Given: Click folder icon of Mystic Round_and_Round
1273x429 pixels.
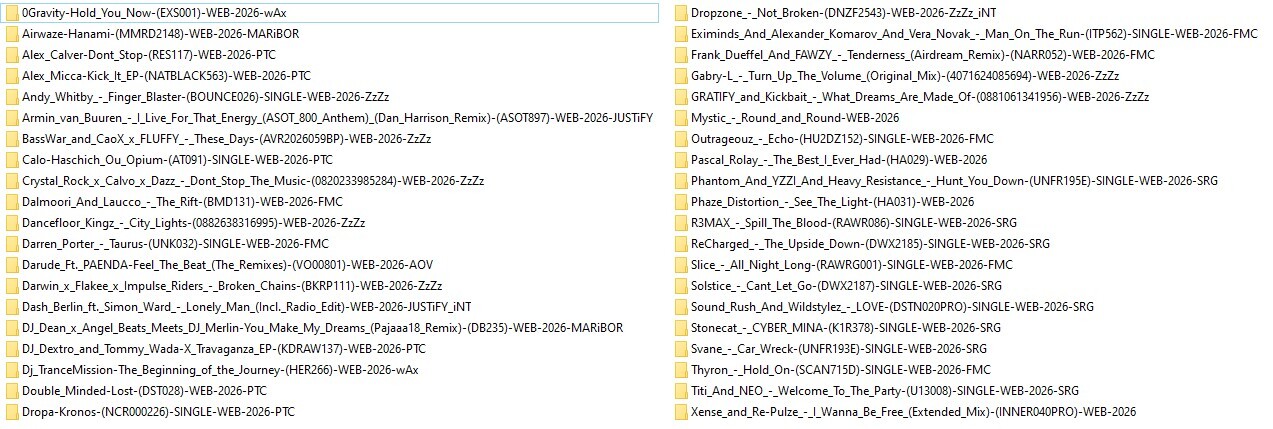Looking at the screenshot, I should coord(680,118).
